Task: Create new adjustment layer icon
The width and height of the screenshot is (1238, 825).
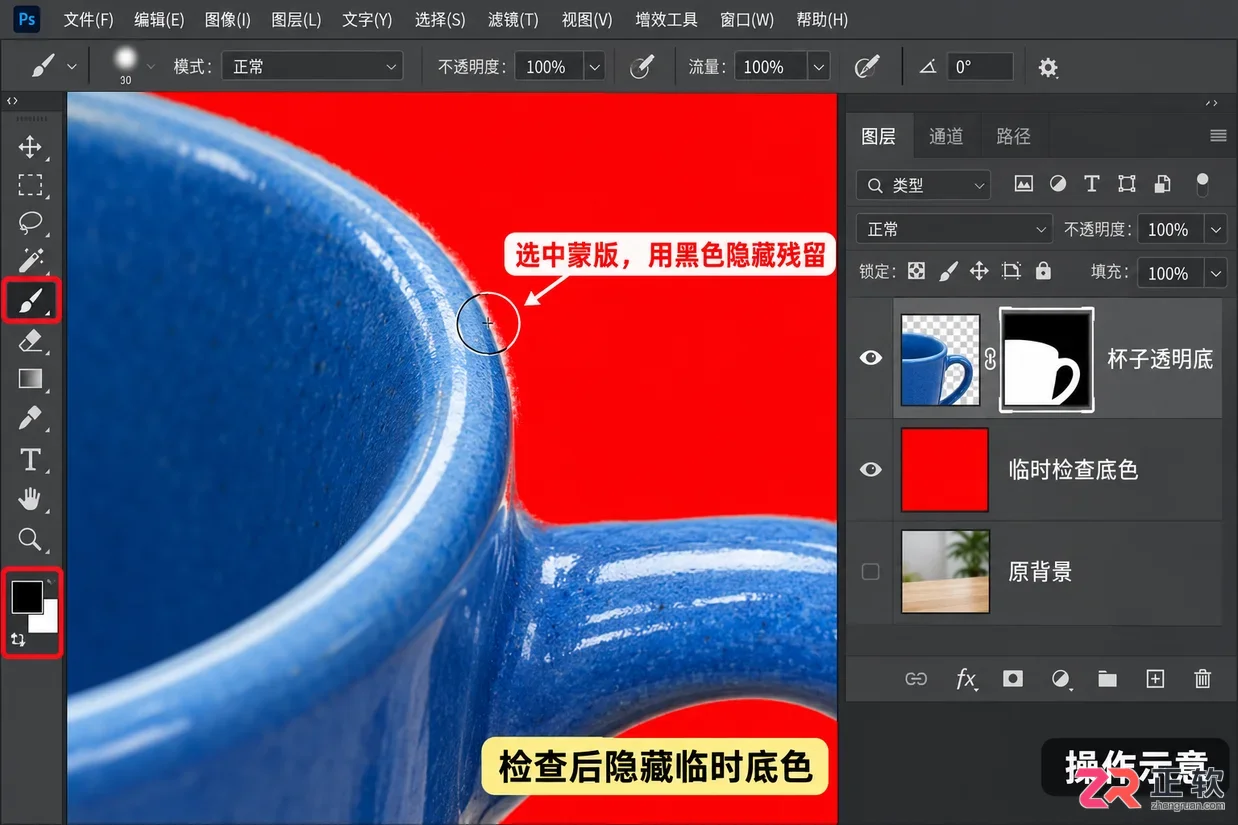Action: coord(1060,679)
